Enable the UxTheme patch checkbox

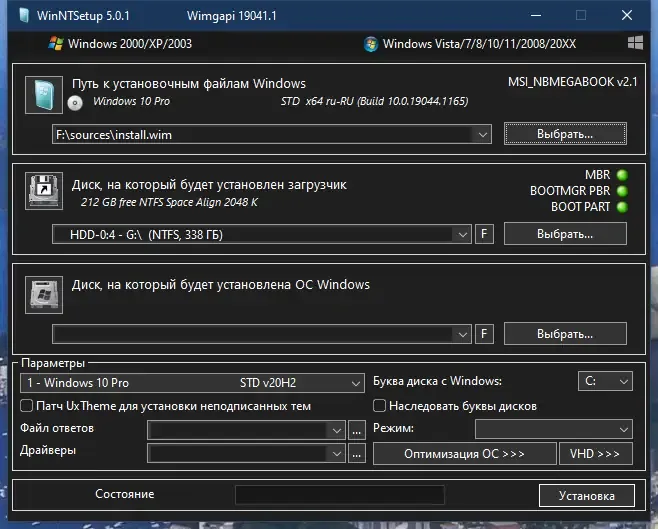pyautogui.click(x=26, y=406)
